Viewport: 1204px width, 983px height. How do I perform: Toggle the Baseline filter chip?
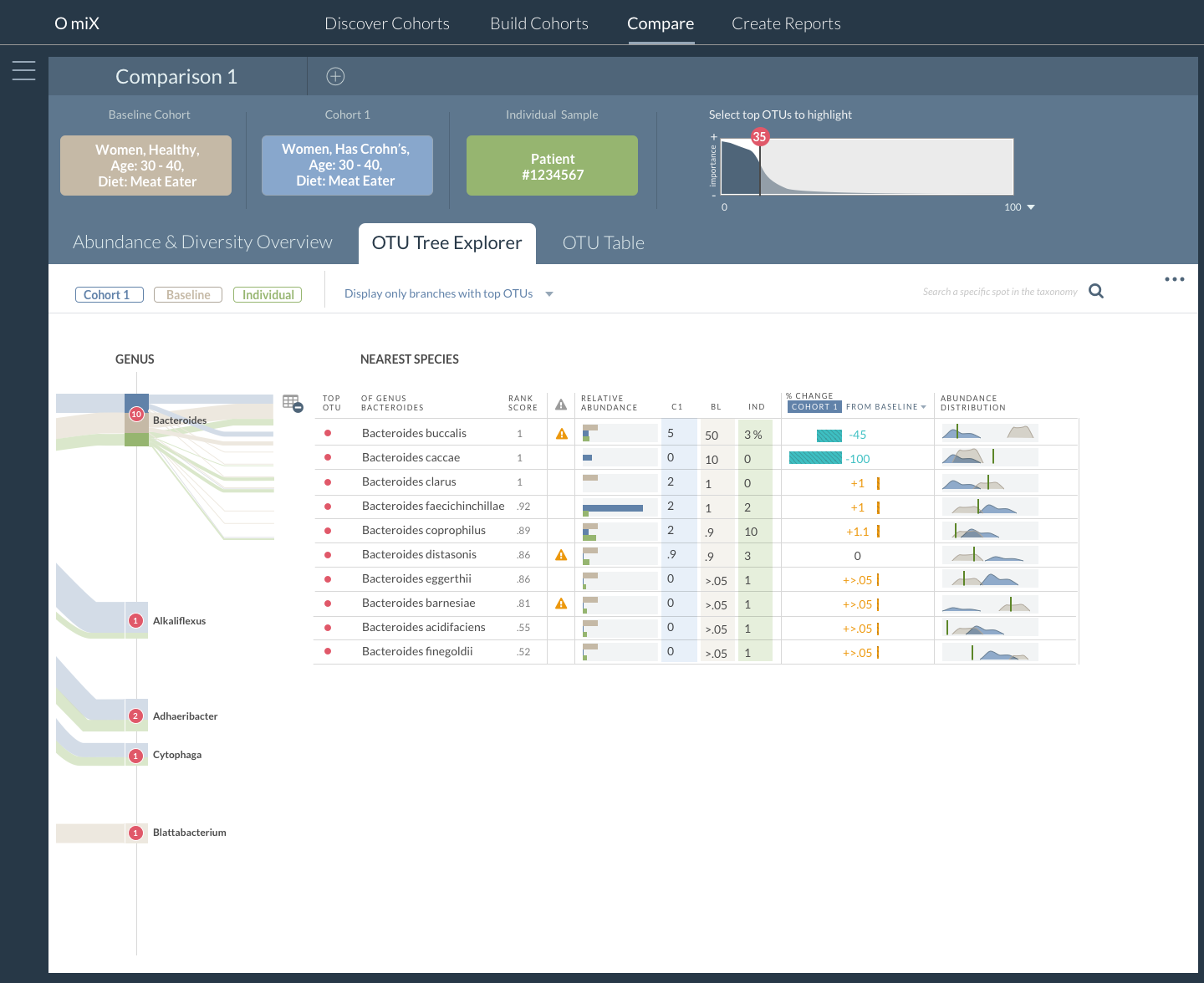188,295
